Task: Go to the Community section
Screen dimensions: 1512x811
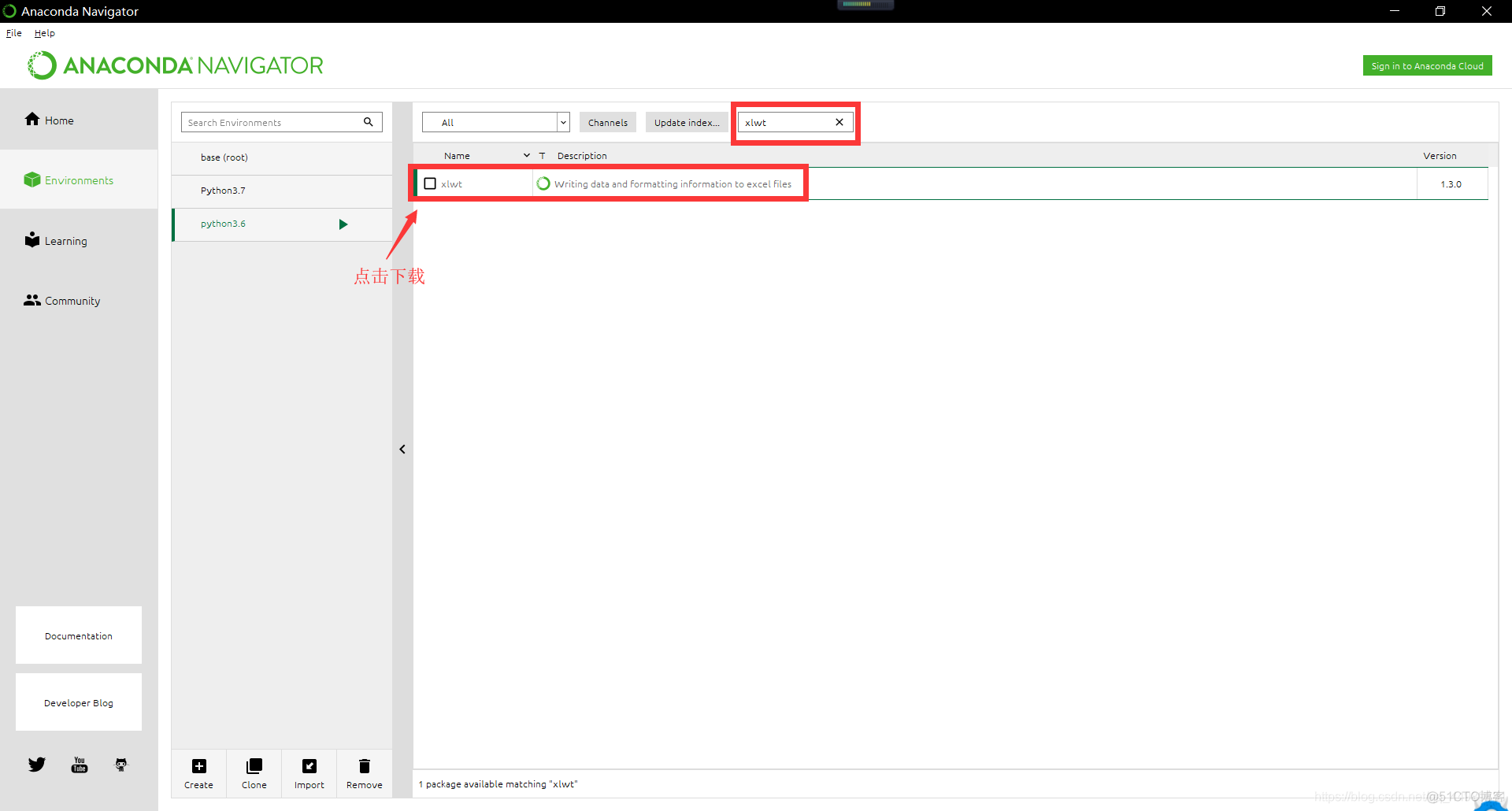Action: point(79,300)
